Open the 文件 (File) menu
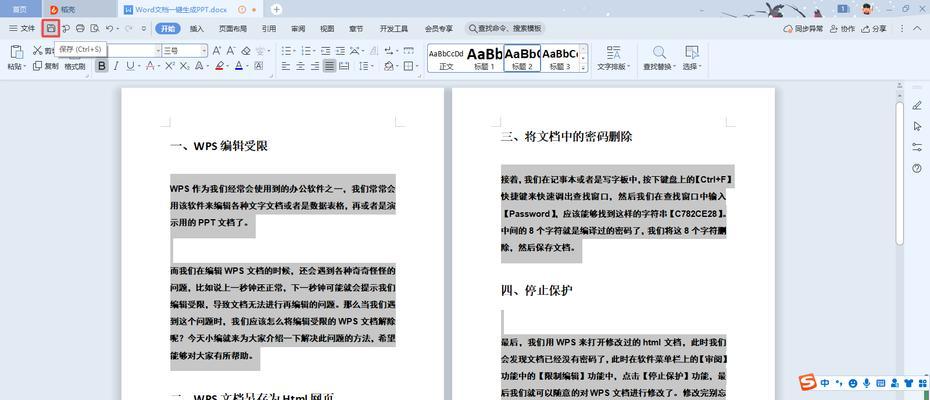This screenshot has height=400, width=930. point(23,28)
